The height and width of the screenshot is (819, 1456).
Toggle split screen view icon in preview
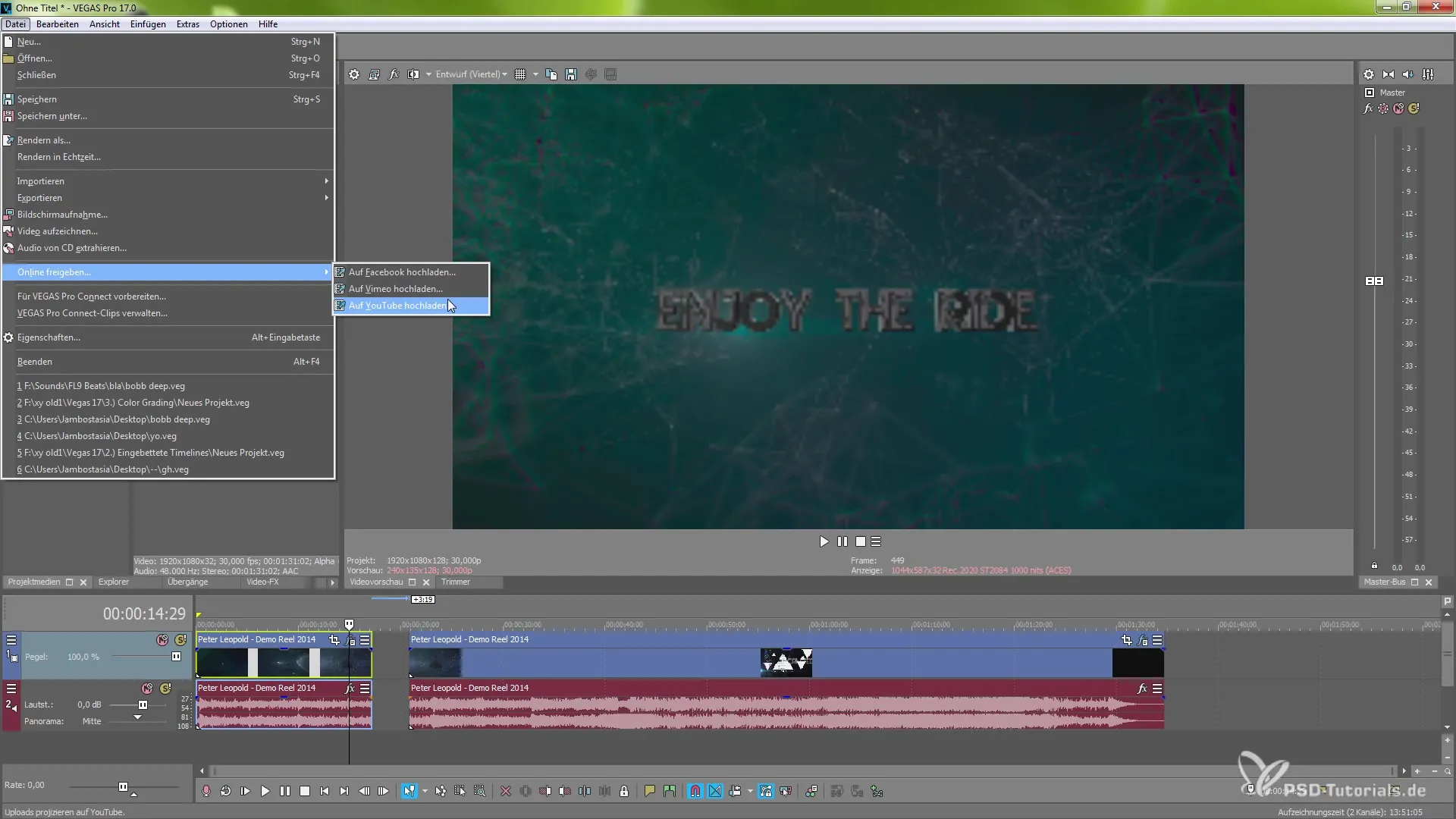click(x=413, y=74)
